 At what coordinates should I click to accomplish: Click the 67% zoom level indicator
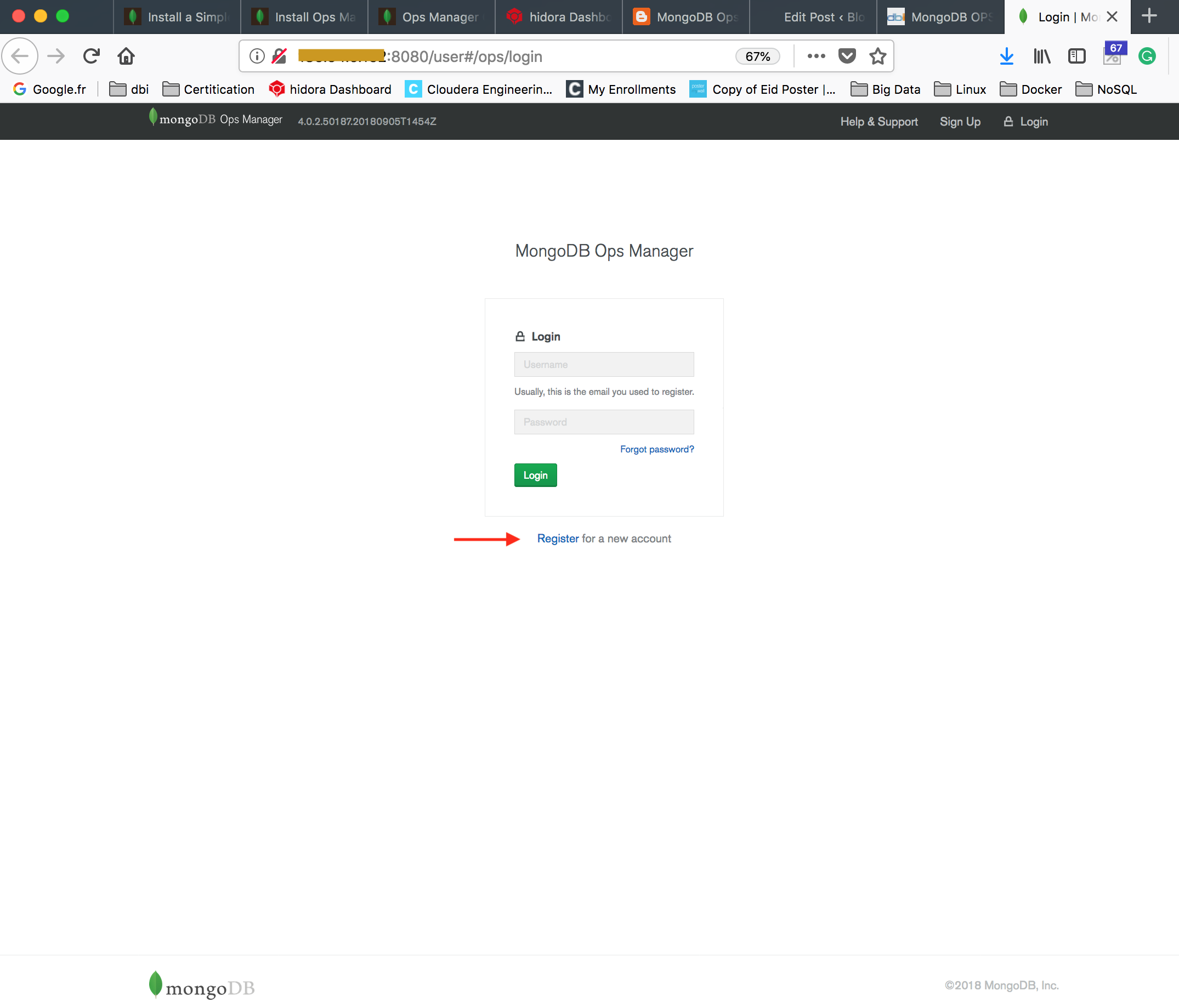click(x=758, y=56)
